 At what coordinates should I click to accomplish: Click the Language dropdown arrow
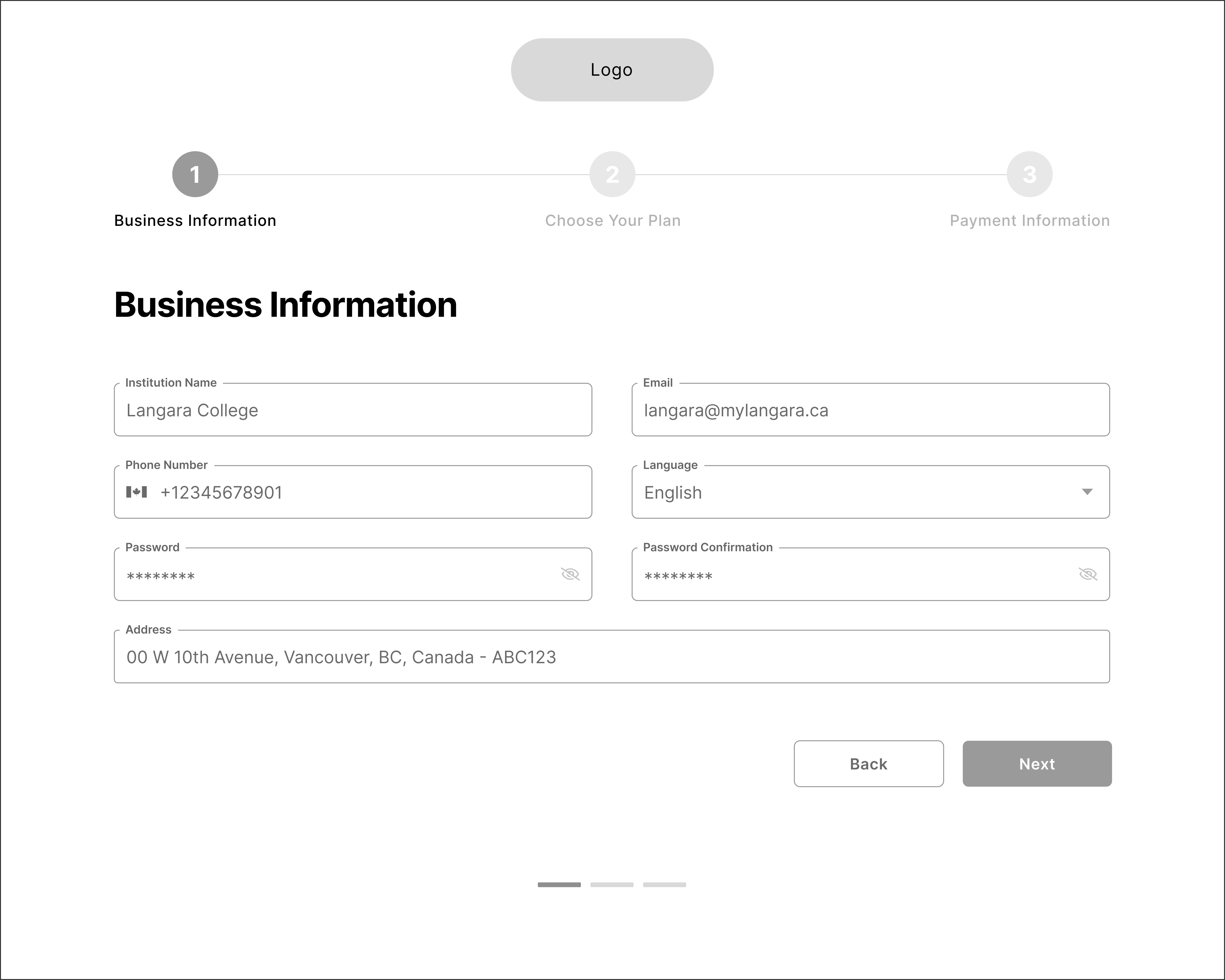[1089, 491]
